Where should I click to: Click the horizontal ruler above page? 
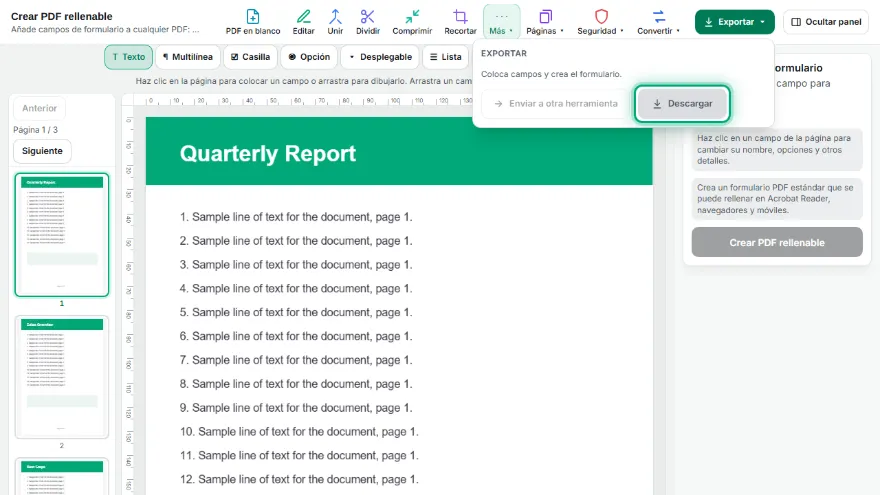coord(303,100)
